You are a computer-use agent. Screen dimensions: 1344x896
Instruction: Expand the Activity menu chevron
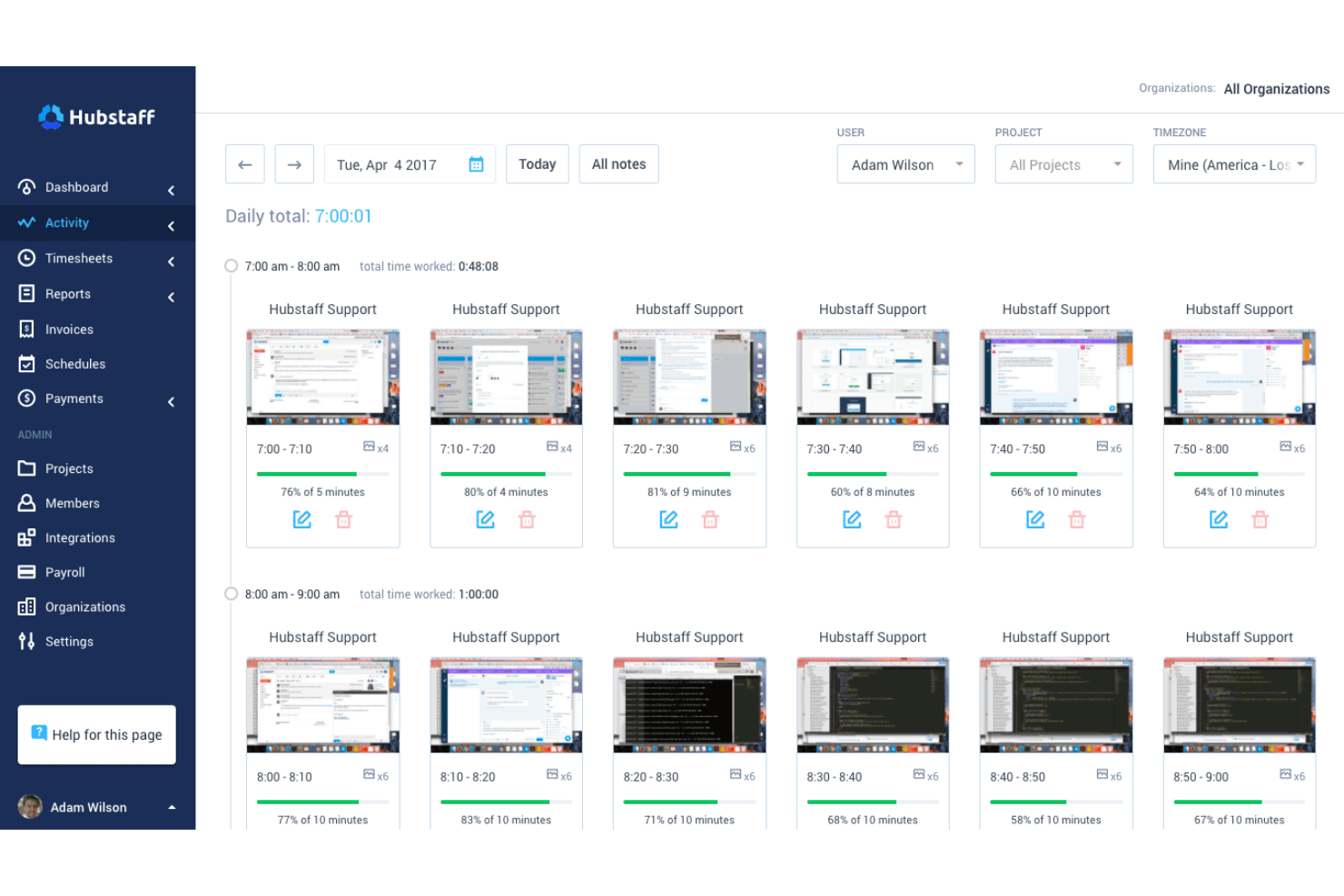(x=171, y=225)
